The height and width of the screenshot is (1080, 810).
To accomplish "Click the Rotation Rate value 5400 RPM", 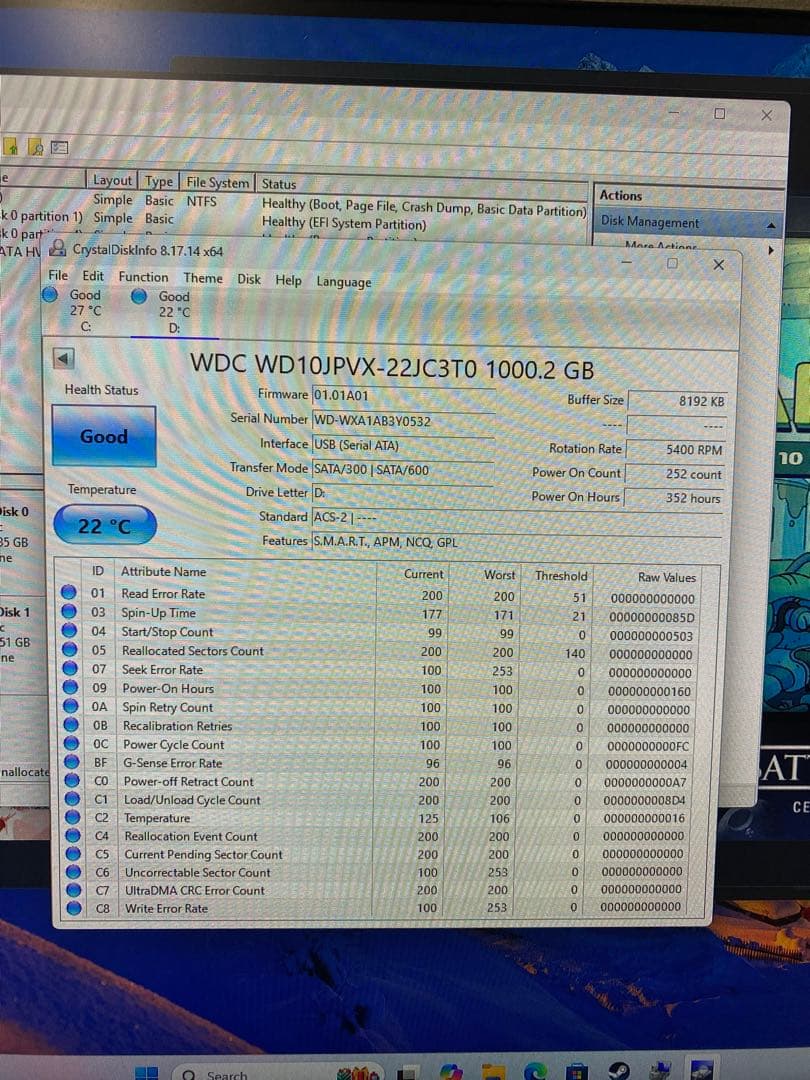I will (675, 449).
